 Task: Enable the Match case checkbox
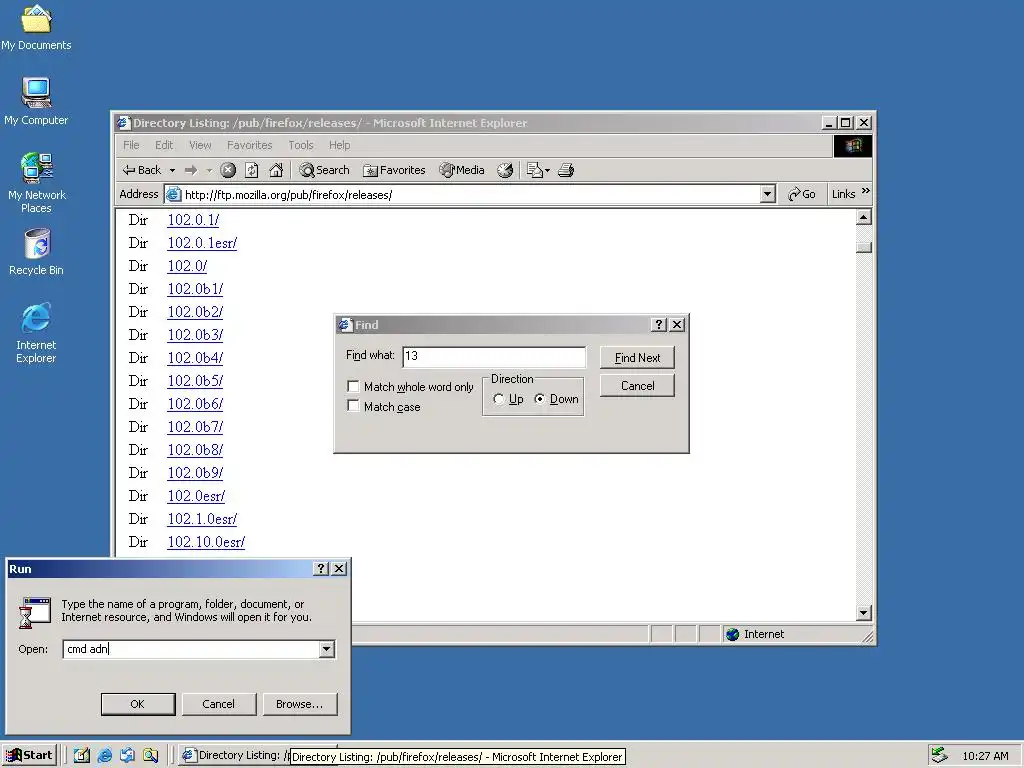coord(353,406)
